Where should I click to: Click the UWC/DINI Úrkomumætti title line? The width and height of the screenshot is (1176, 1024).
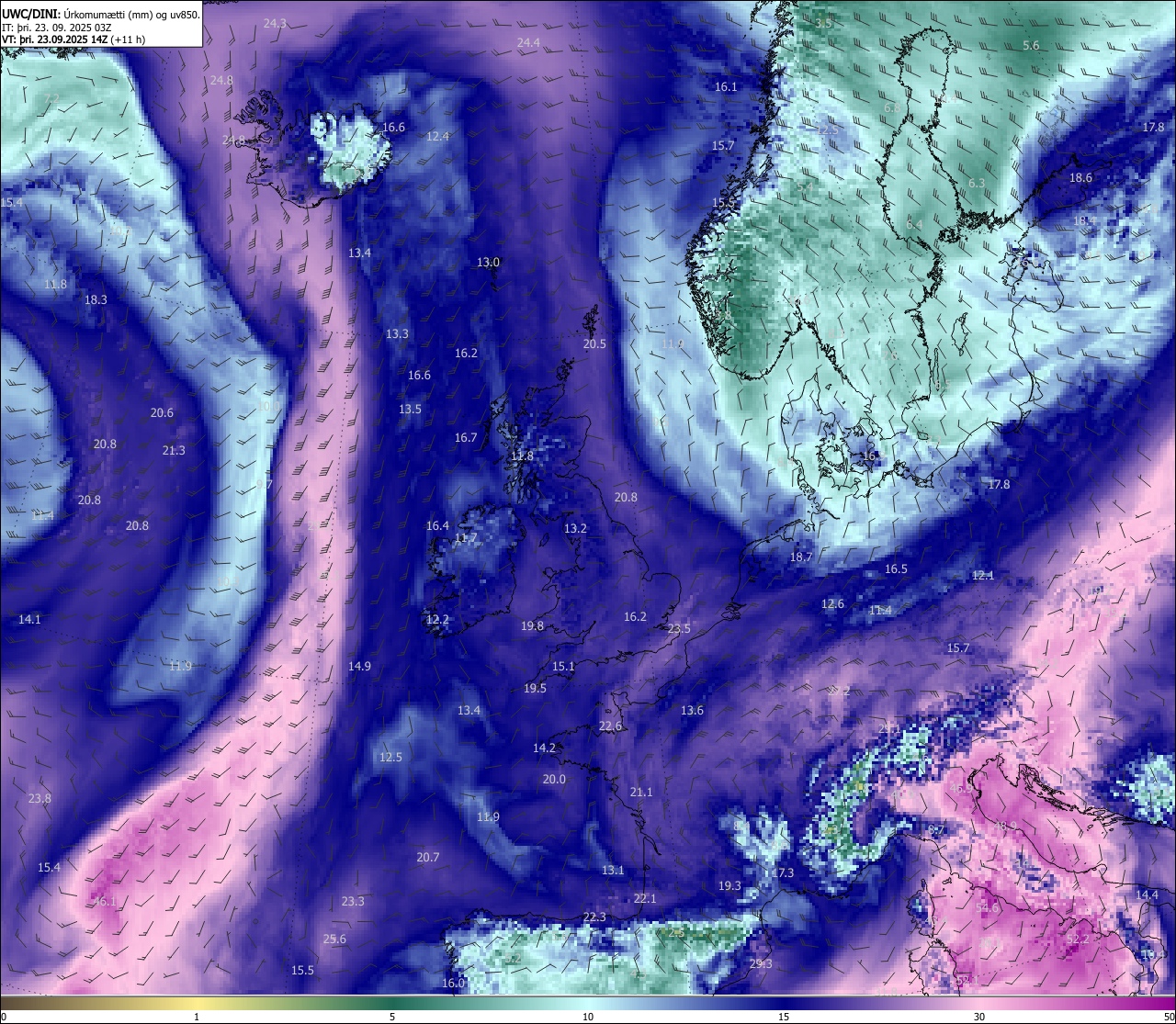pyautogui.click(x=101, y=14)
